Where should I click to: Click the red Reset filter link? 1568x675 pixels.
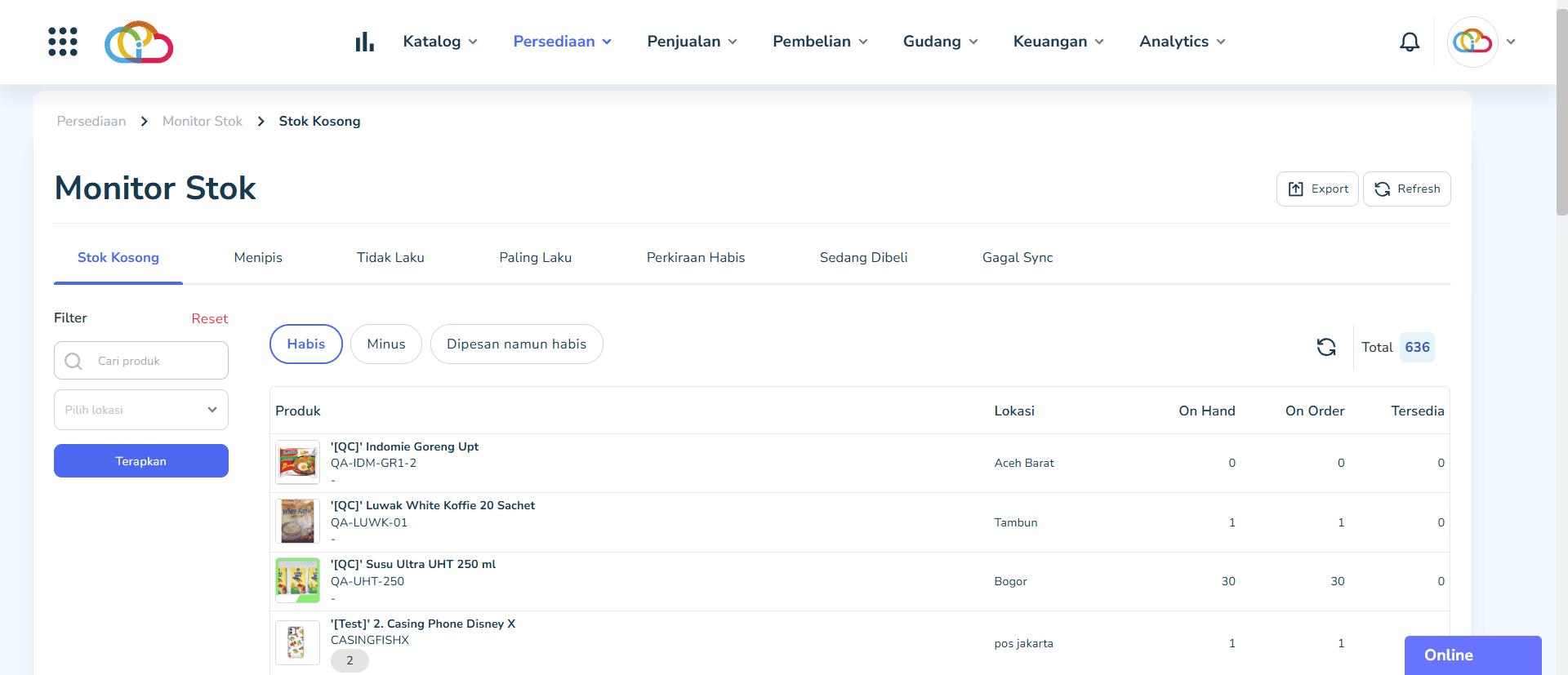coord(209,318)
